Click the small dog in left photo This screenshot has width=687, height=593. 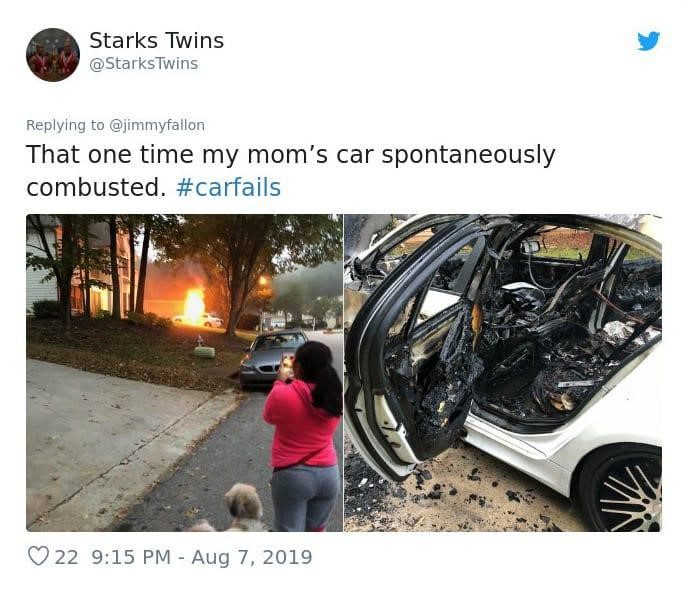click(x=239, y=508)
